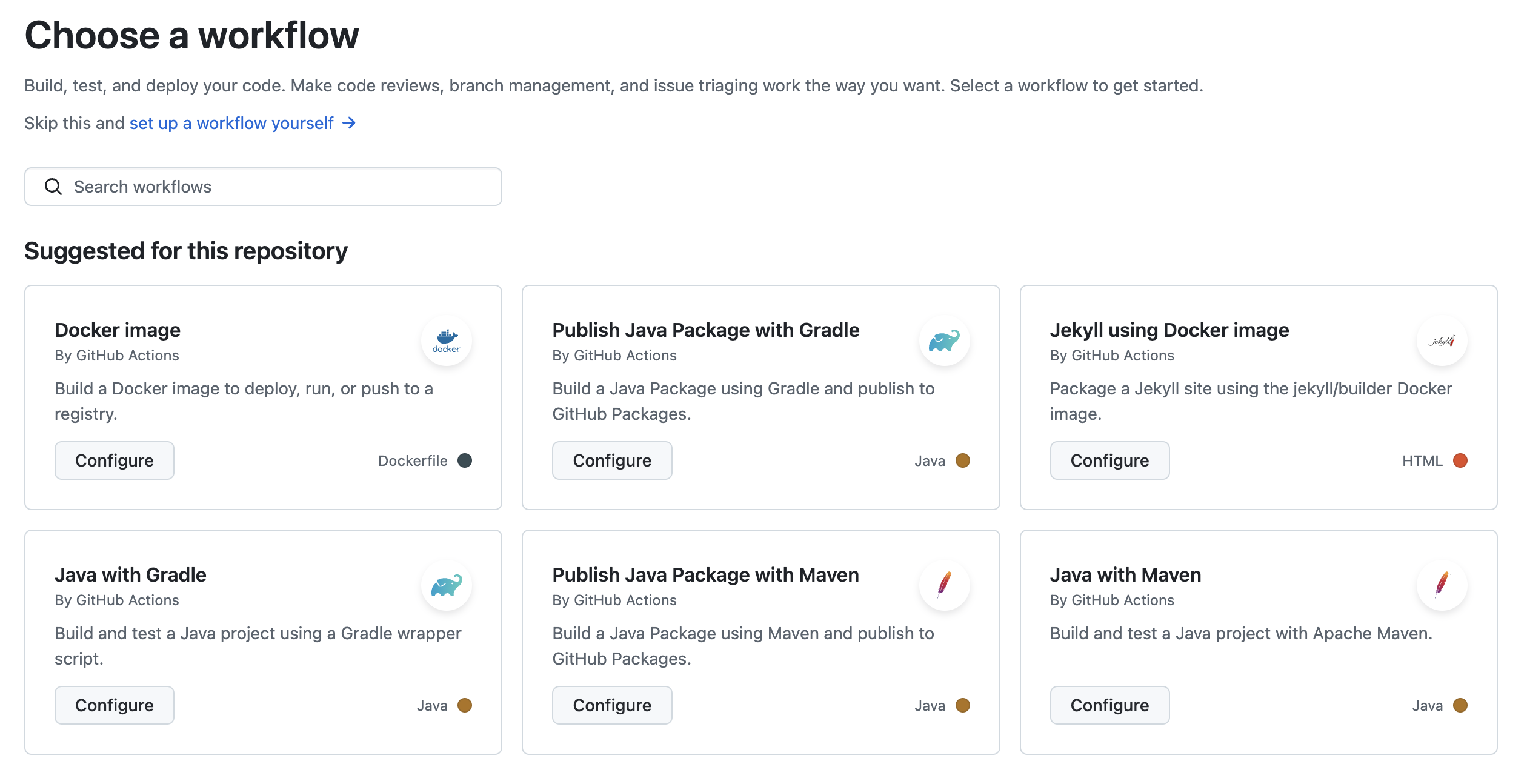Click the Maven feather icon on Publish Java Package with Maven
The height and width of the screenshot is (784, 1527).
944,585
